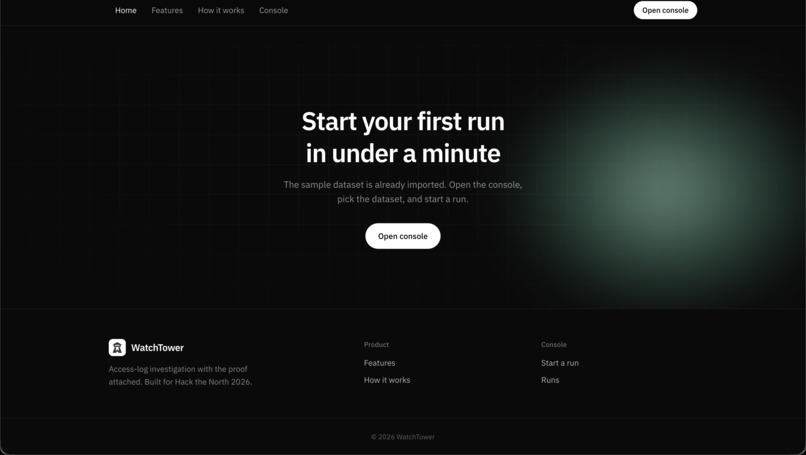
Task: Click the footer 'Product' column heading
Action: (376, 344)
